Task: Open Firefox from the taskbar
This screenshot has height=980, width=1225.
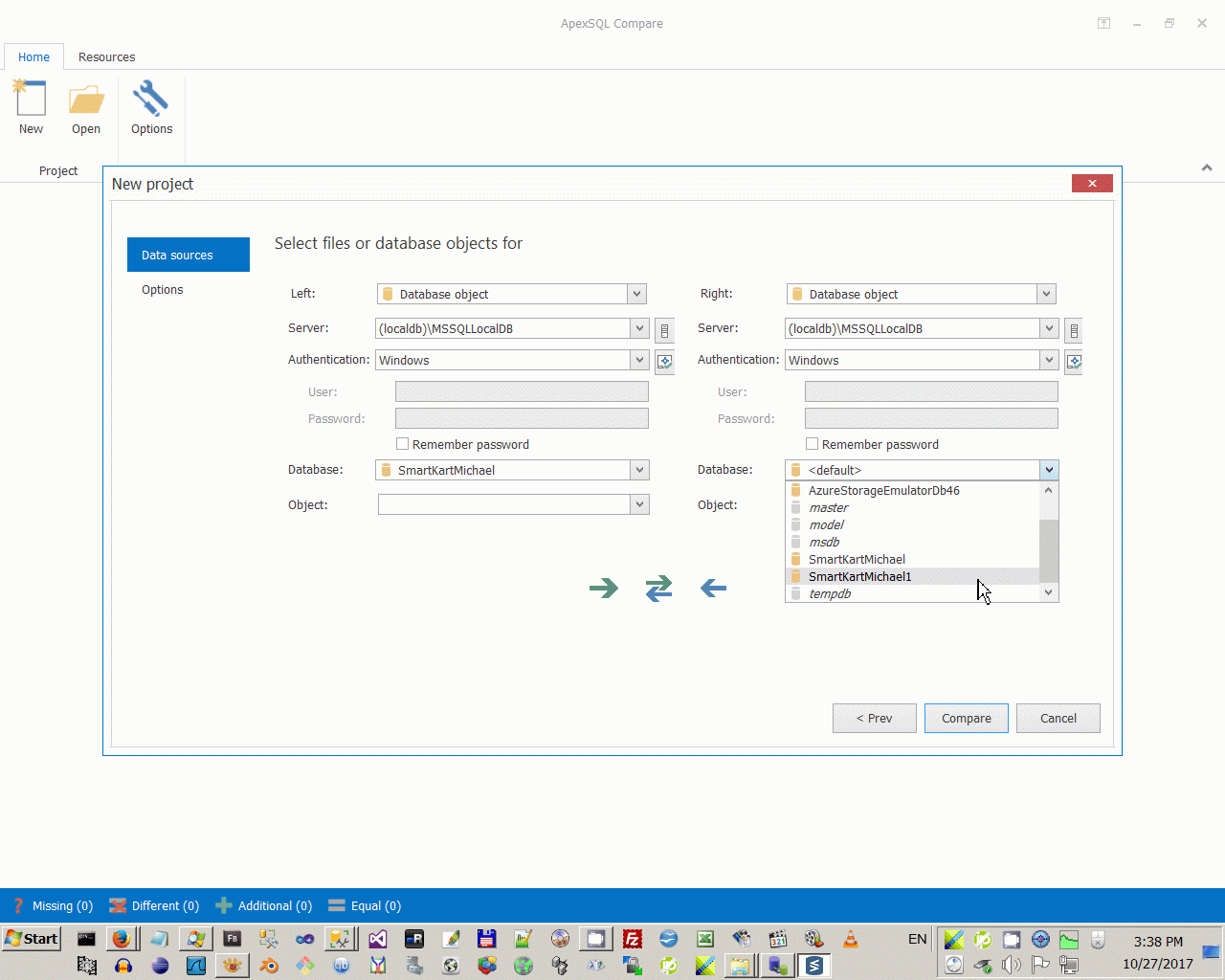Action: point(121,939)
